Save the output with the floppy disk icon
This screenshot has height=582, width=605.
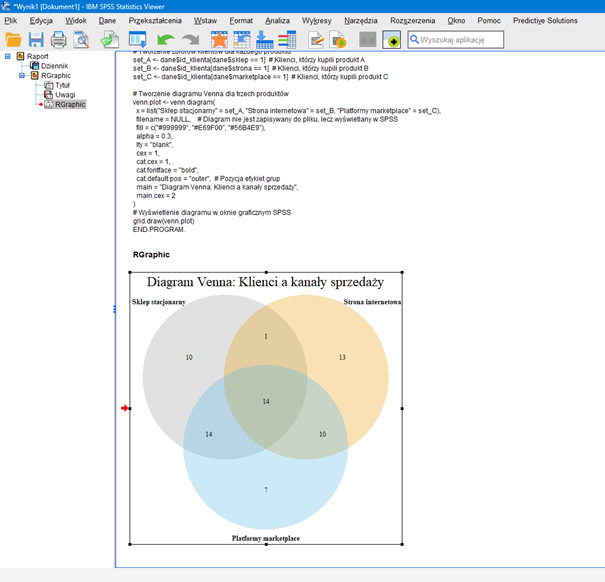pos(36,40)
